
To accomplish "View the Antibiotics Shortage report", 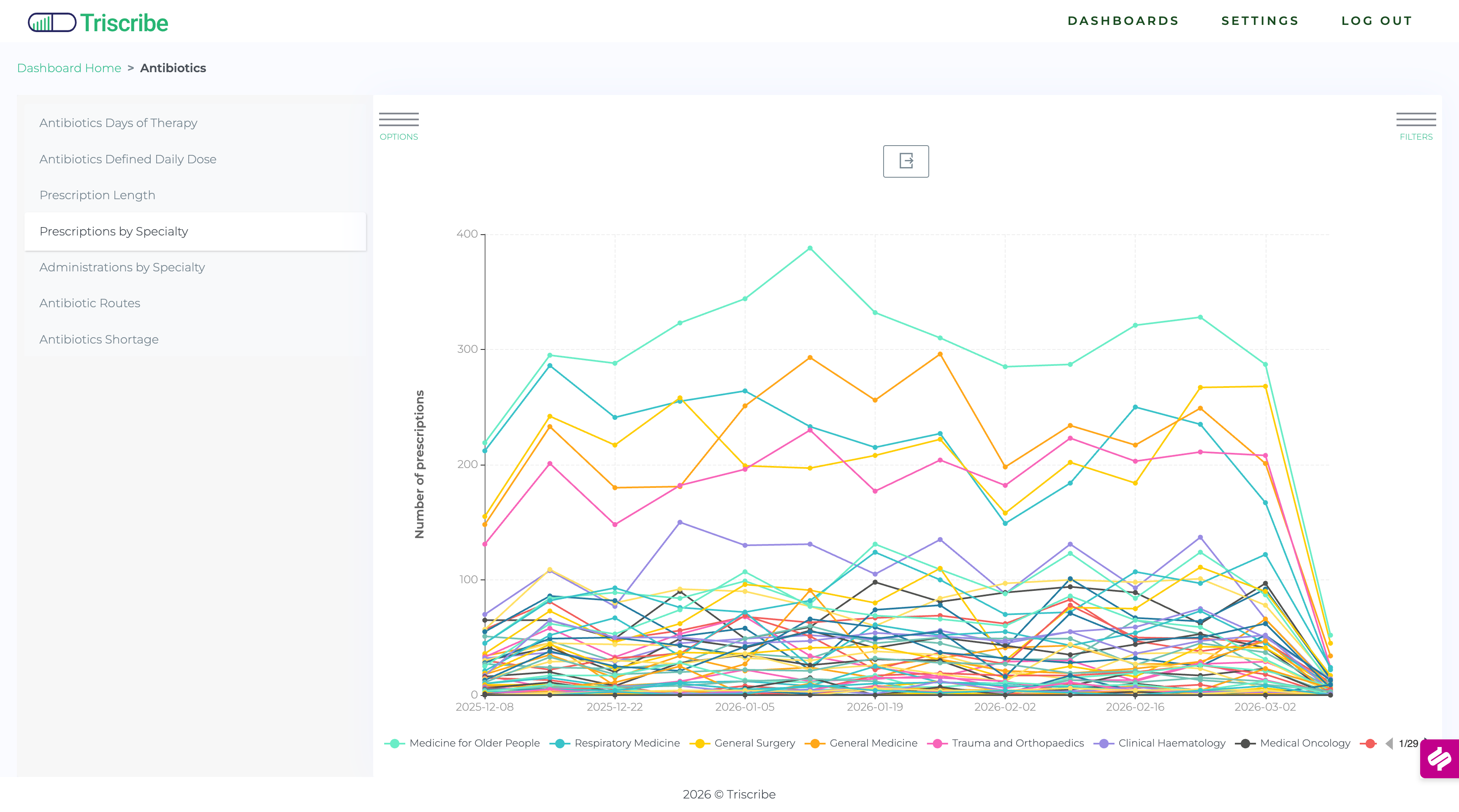I will [x=98, y=339].
